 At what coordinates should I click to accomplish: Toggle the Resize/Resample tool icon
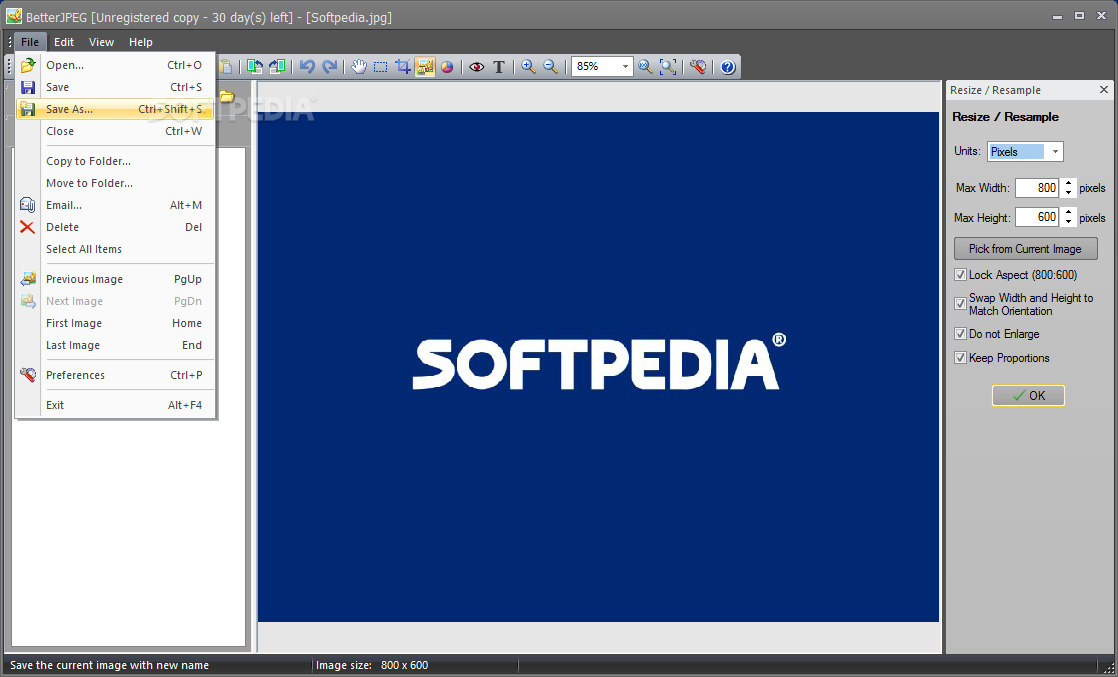[x=425, y=67]
